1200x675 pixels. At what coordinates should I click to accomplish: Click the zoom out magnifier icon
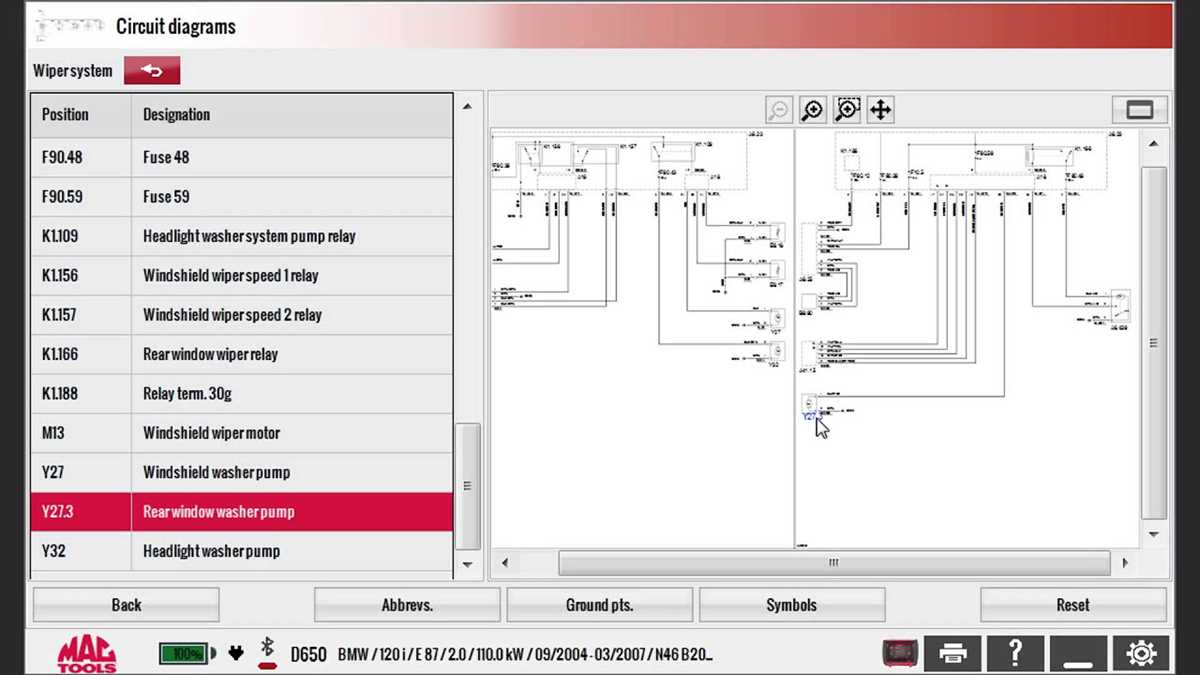point(779,110)
